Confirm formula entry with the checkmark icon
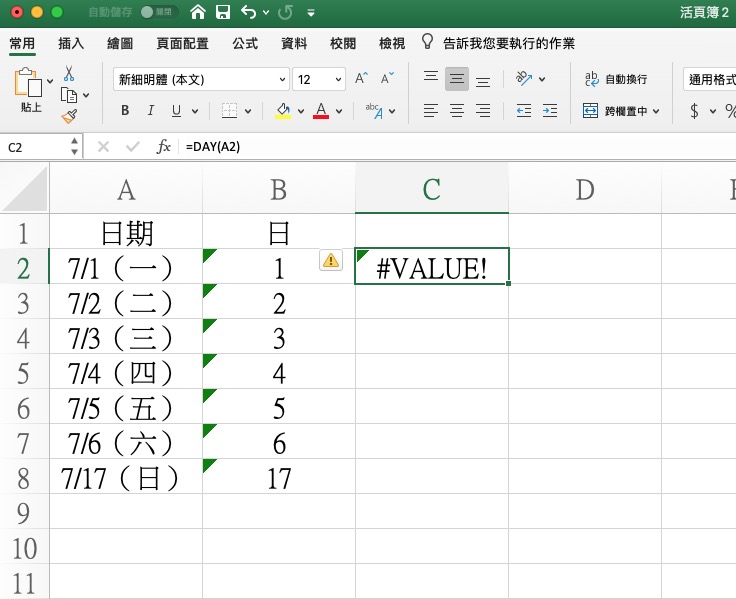Image resolution: width=736 pixels, height=599 pixels. (133, 147)
